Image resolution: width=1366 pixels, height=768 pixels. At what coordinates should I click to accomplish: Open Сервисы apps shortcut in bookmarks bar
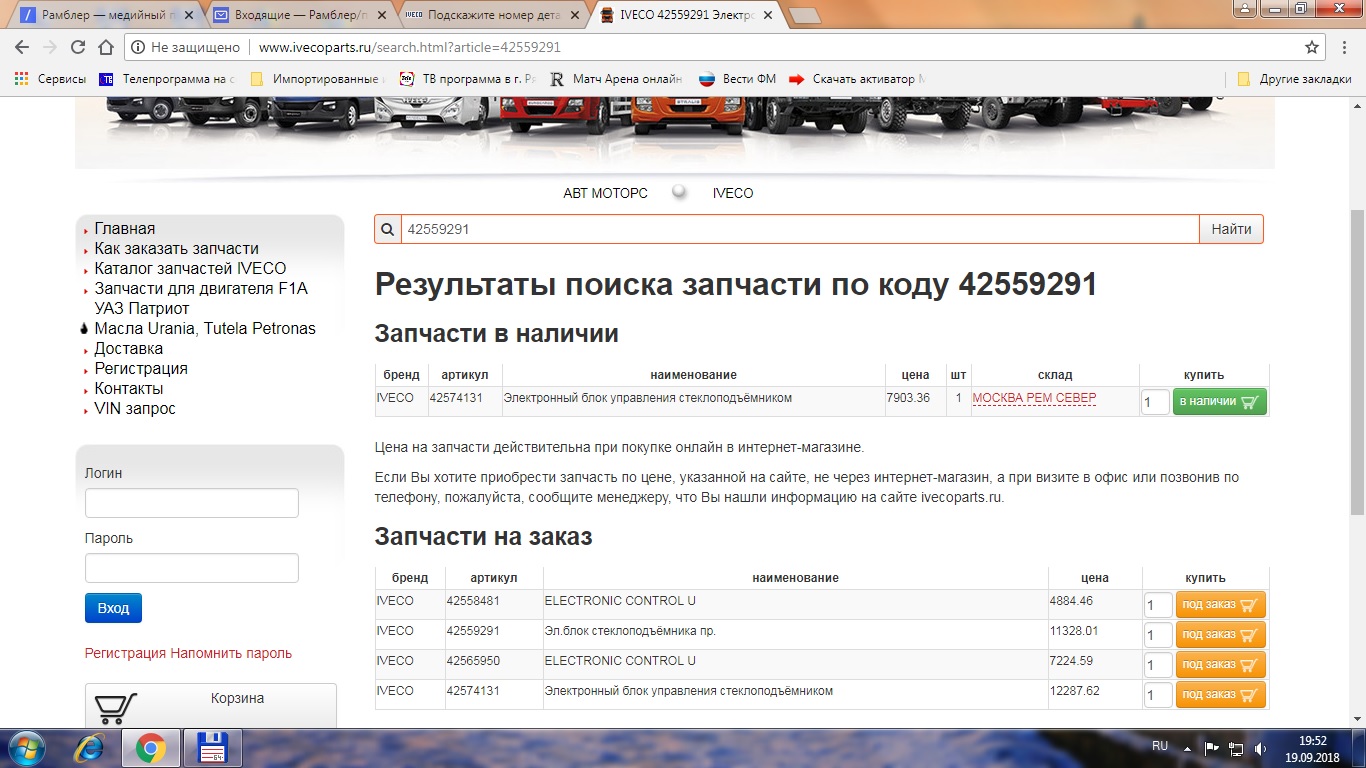pyautogui.click(x=50, y=79)
